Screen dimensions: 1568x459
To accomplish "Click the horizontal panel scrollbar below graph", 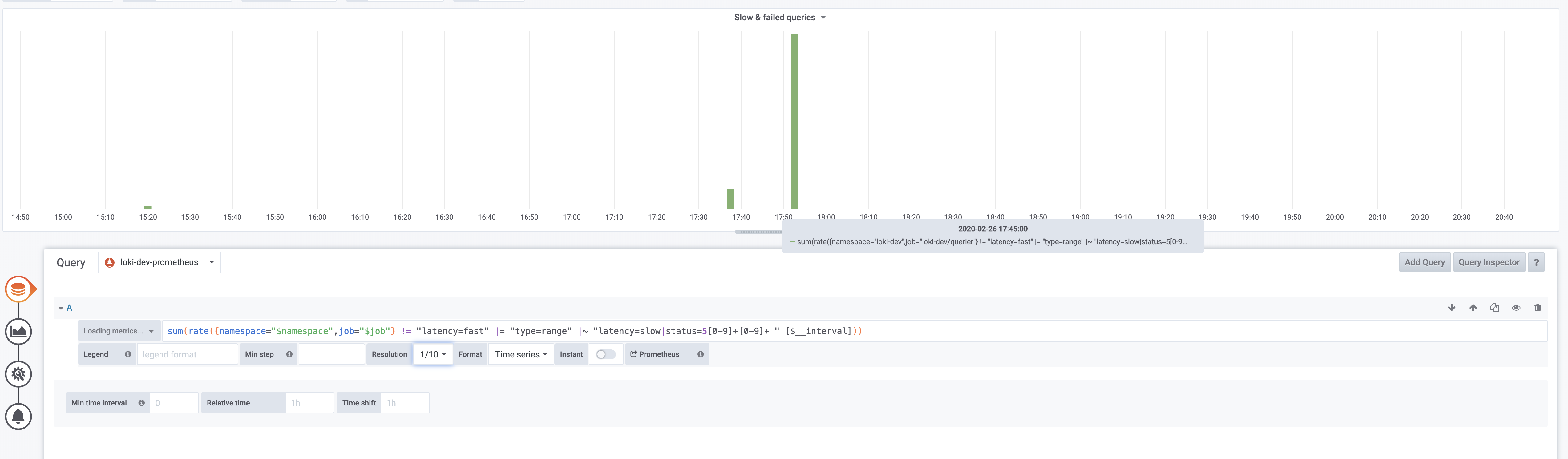I will click(758, 232).
